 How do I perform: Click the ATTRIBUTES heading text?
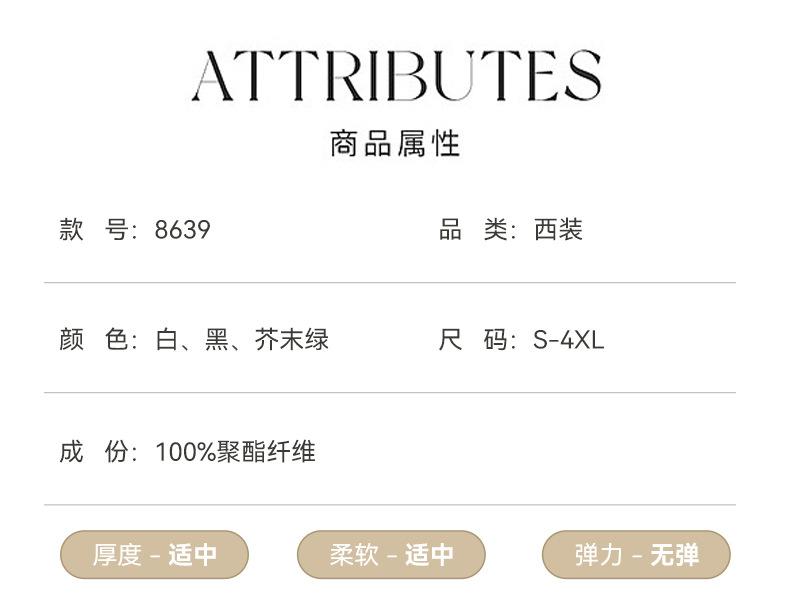[395, 77]
